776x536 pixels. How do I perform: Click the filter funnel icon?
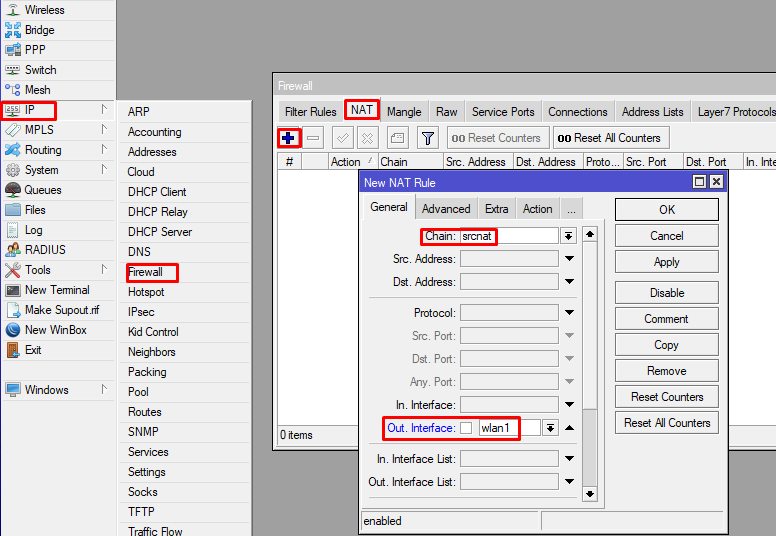428,138
